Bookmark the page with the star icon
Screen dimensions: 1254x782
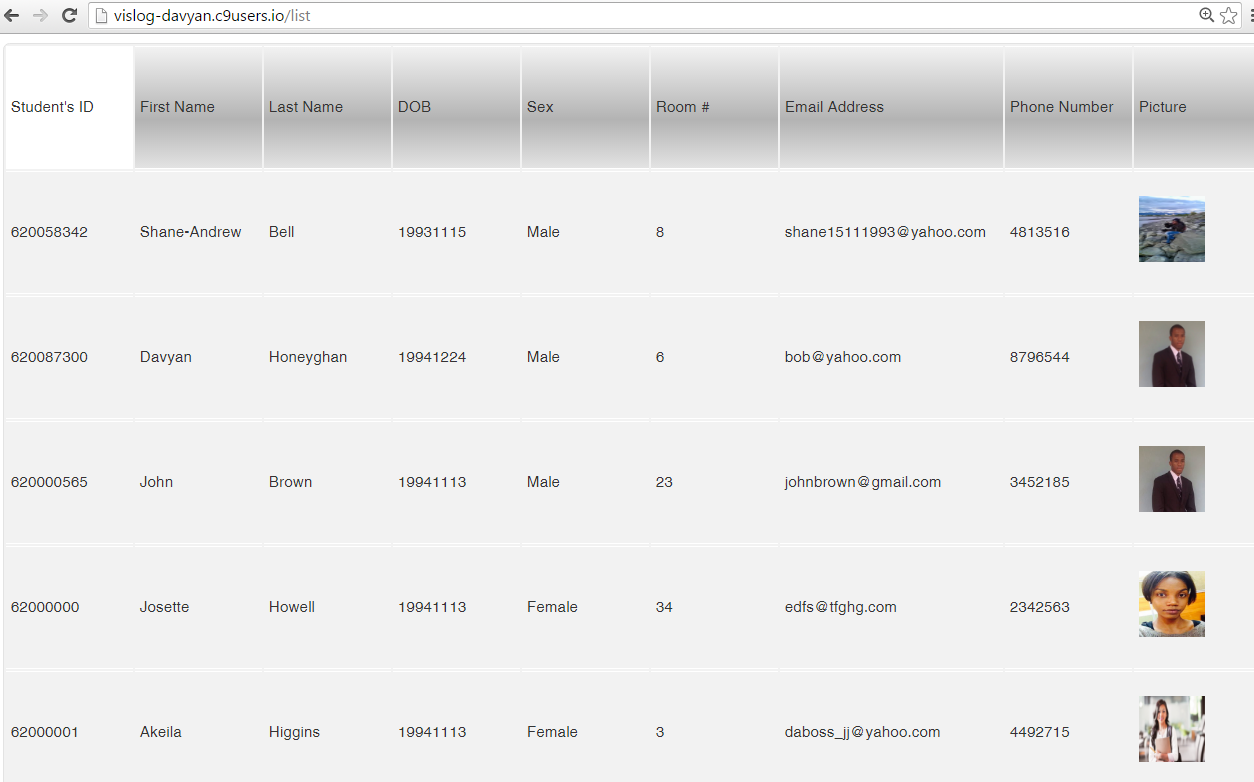pos(1229,16)
